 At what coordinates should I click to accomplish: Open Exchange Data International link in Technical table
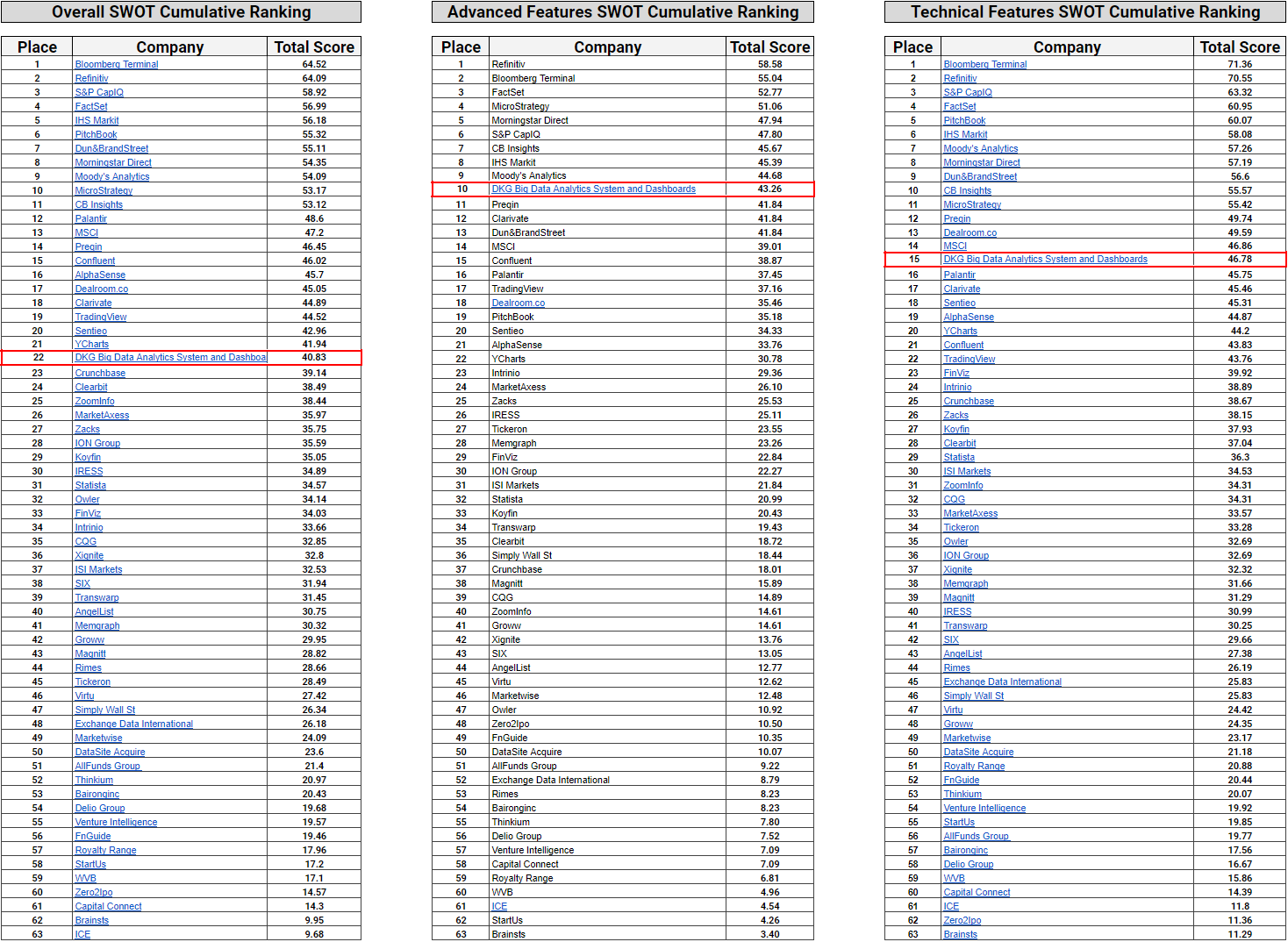[x=1002, y=682]
